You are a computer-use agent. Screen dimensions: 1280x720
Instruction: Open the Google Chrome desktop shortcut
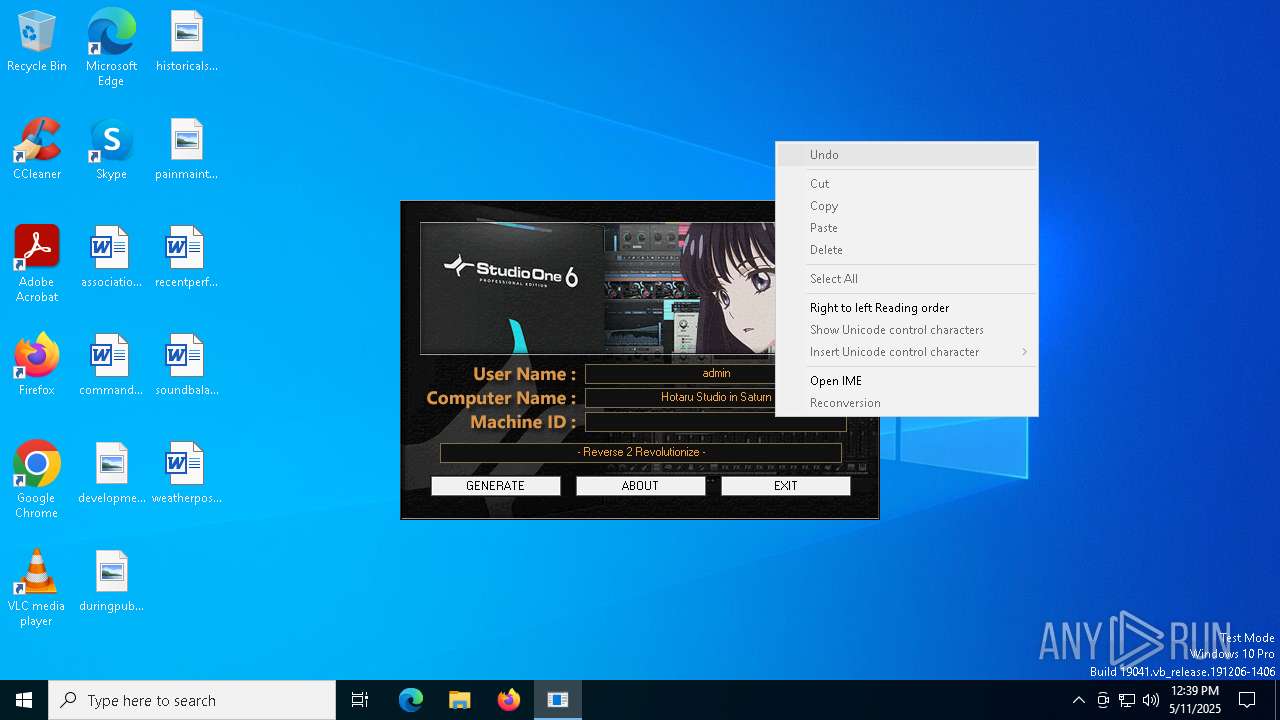coord(37,480)
